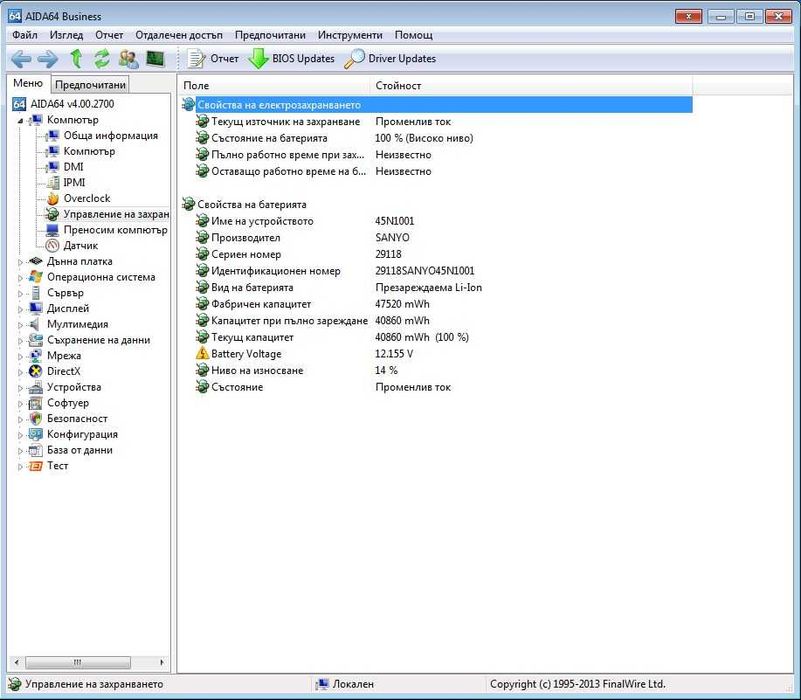This screenshot has width=801, height=700.
Task: Click the sidebar horizontal scrollbar thumb
Action: 78,662
